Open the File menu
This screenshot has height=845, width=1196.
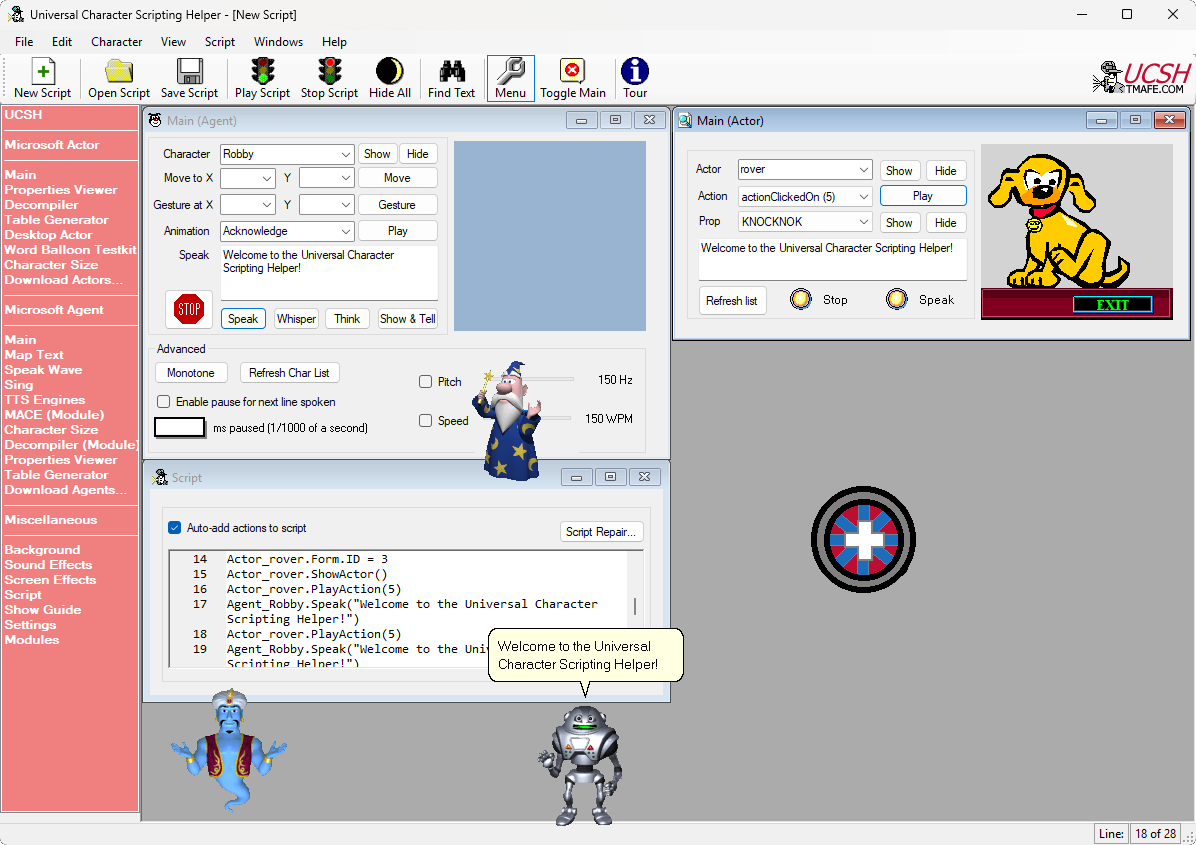(x=24, y=42)
